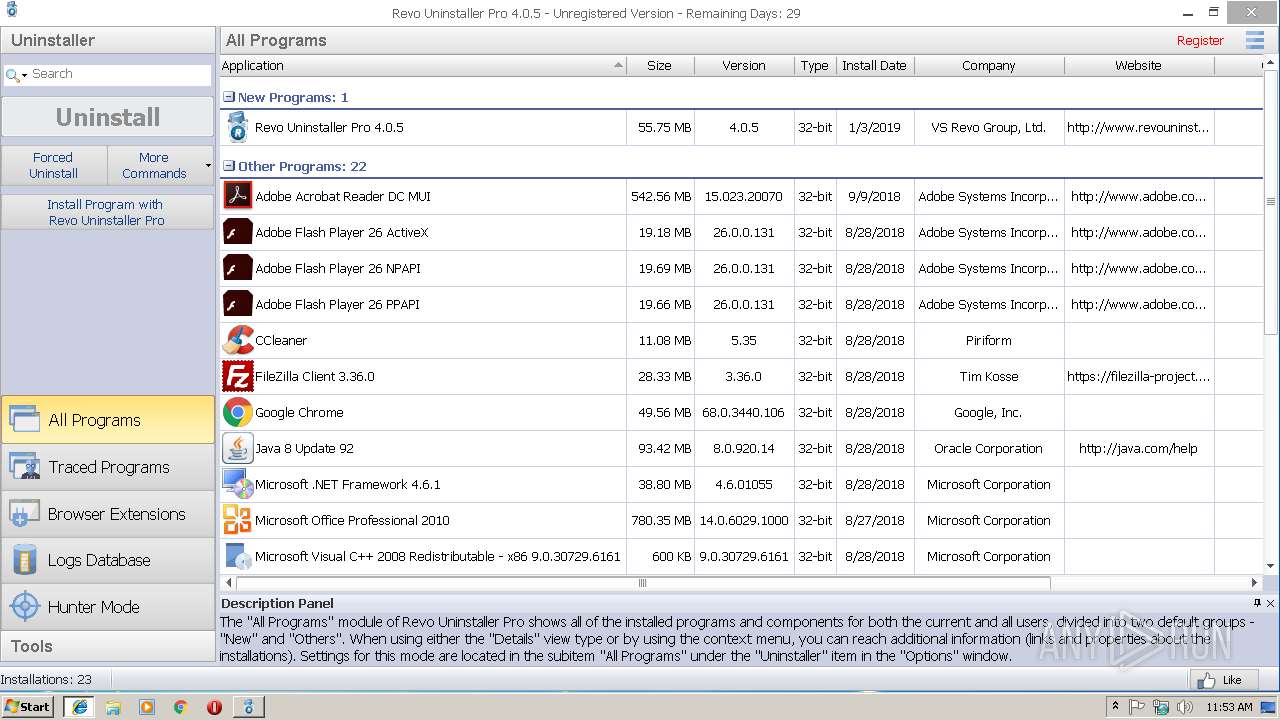Sort by Website column header
Screen dimensions: 1280x720
click(1139, 65)
